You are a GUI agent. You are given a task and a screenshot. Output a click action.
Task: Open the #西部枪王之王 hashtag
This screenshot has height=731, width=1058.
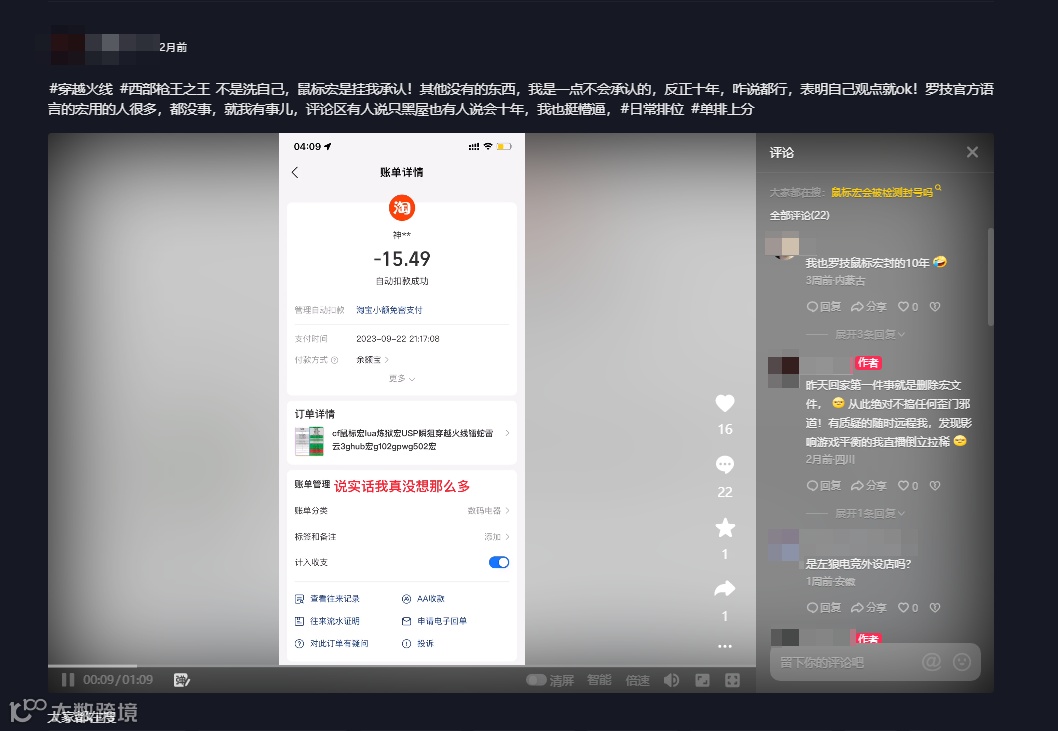coord(165,89)
